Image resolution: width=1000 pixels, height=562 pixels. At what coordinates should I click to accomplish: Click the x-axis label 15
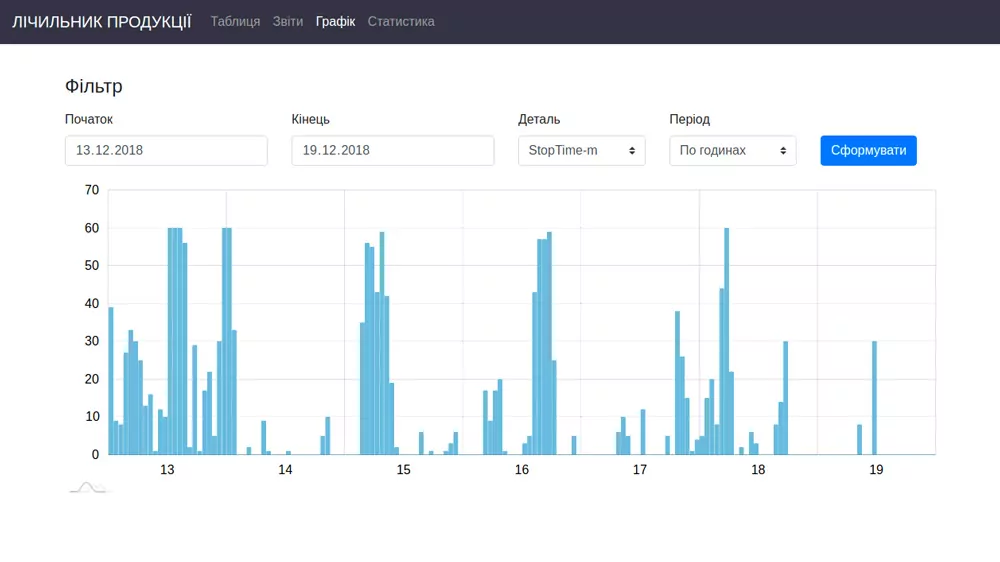coord(403,470)
